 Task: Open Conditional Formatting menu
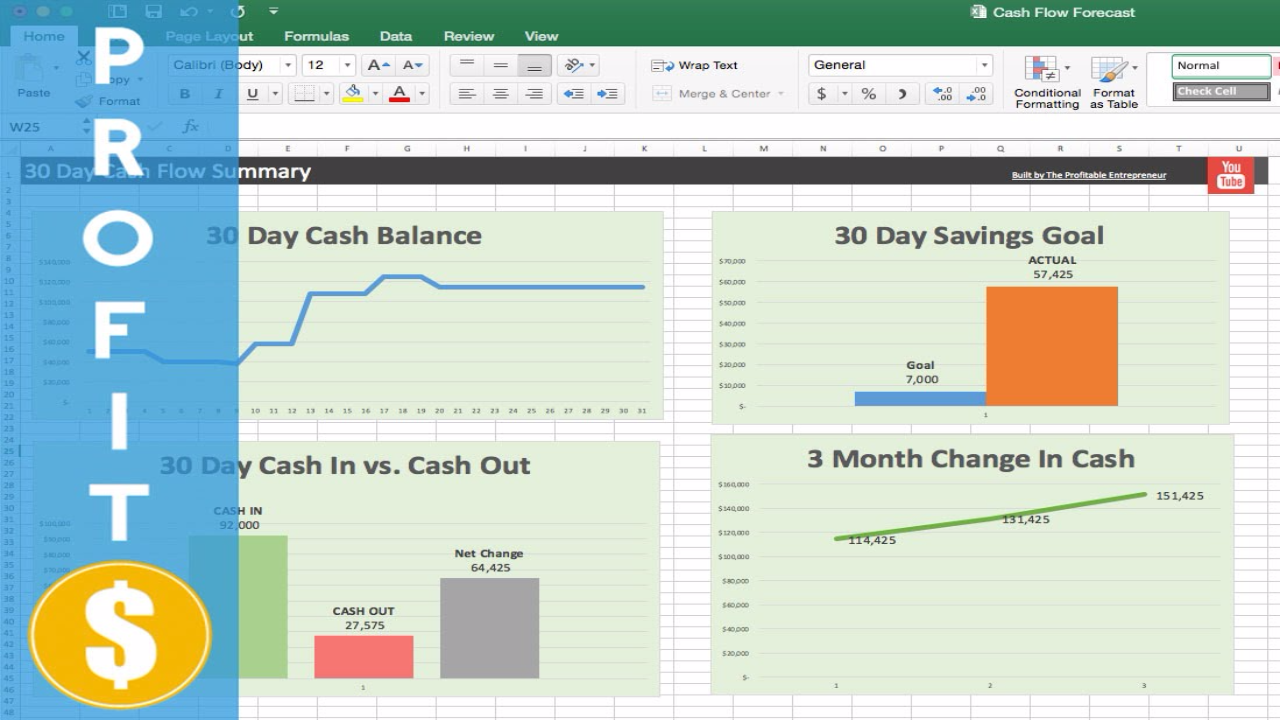[x=1047, y=82]
